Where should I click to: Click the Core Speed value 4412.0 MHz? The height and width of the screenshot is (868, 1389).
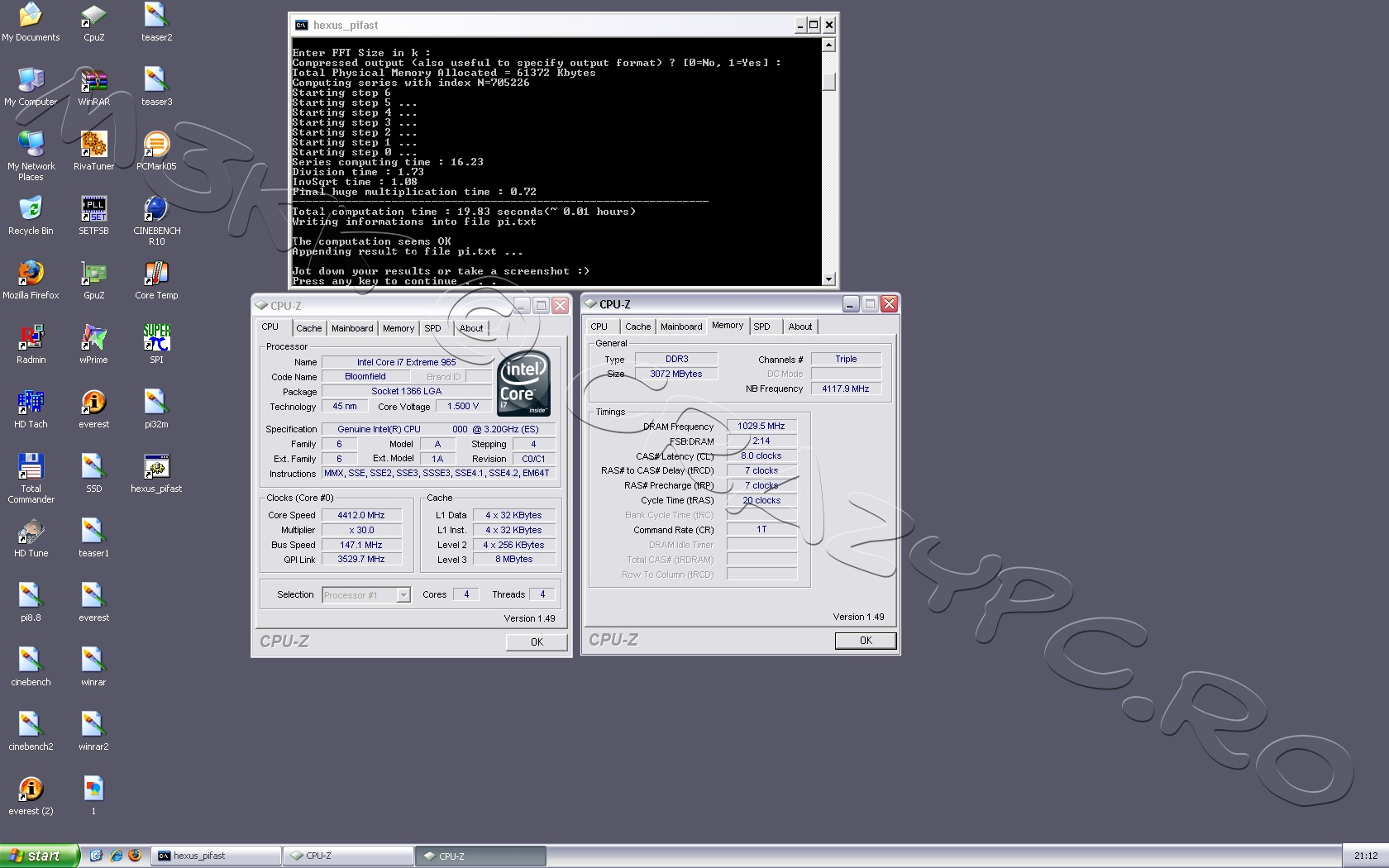[361, 515]
